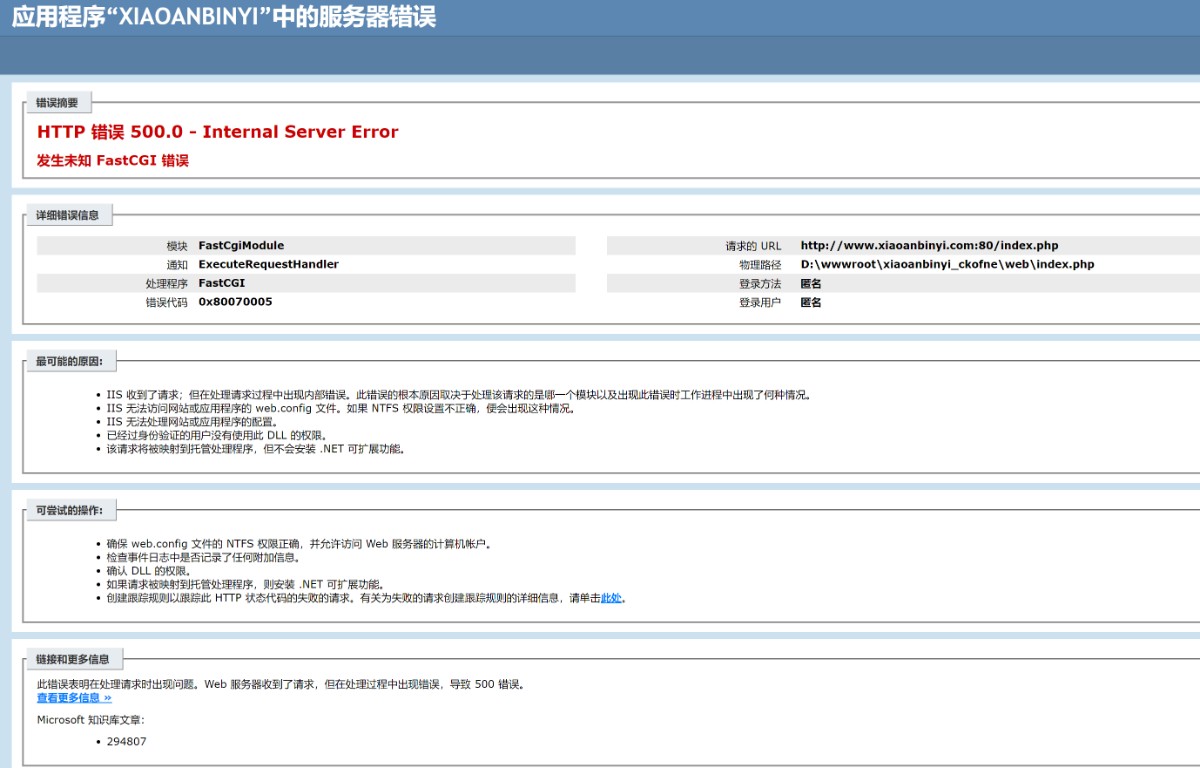
Task: Click the 发生未知 FastCGI 错误 subtitle
Action: tap(113, 160)
